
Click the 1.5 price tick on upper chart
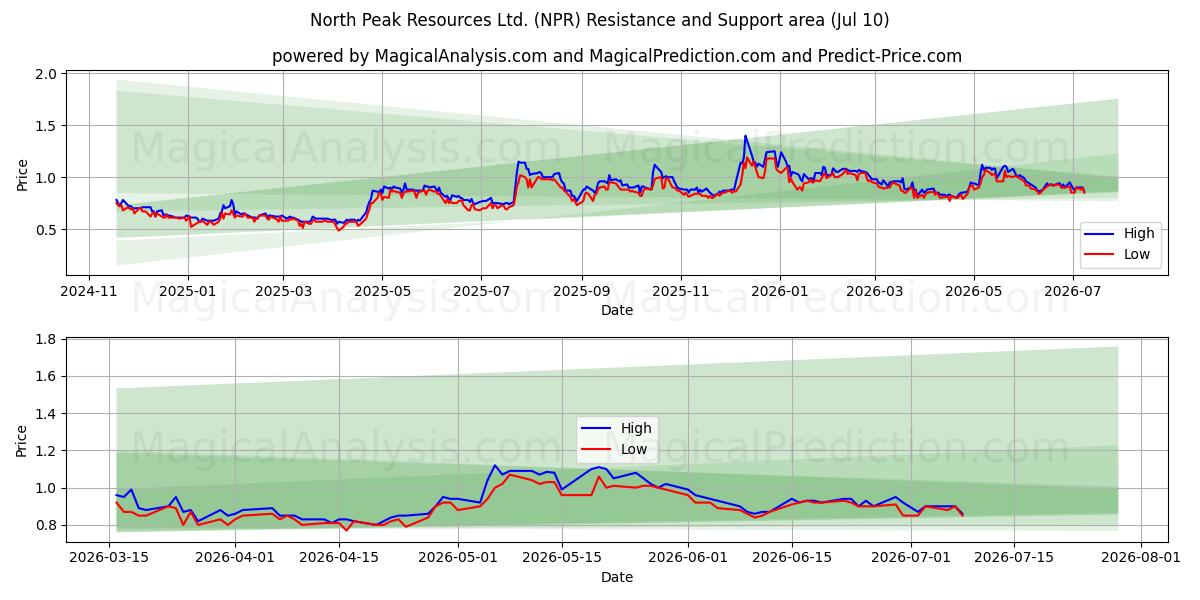[x=45, y=126]
